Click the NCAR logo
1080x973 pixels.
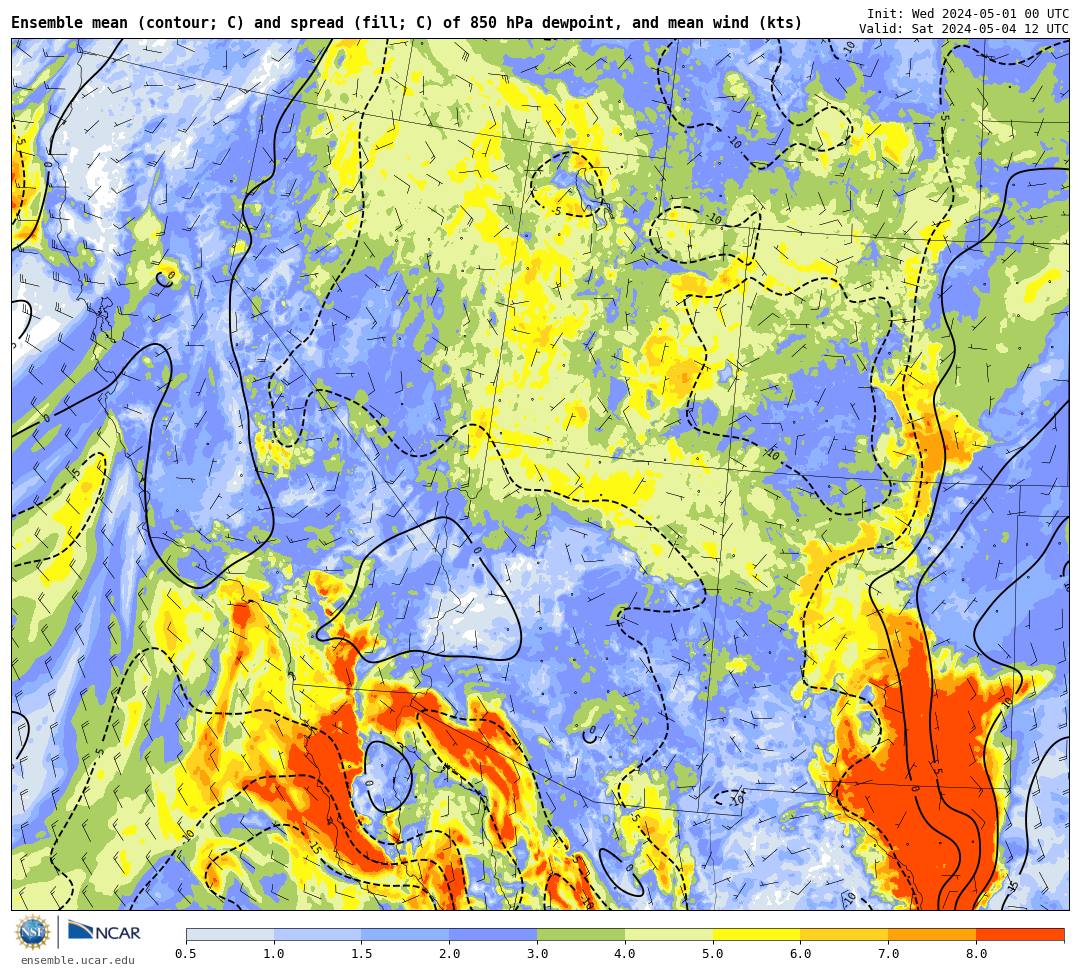[x=104, y=932]
